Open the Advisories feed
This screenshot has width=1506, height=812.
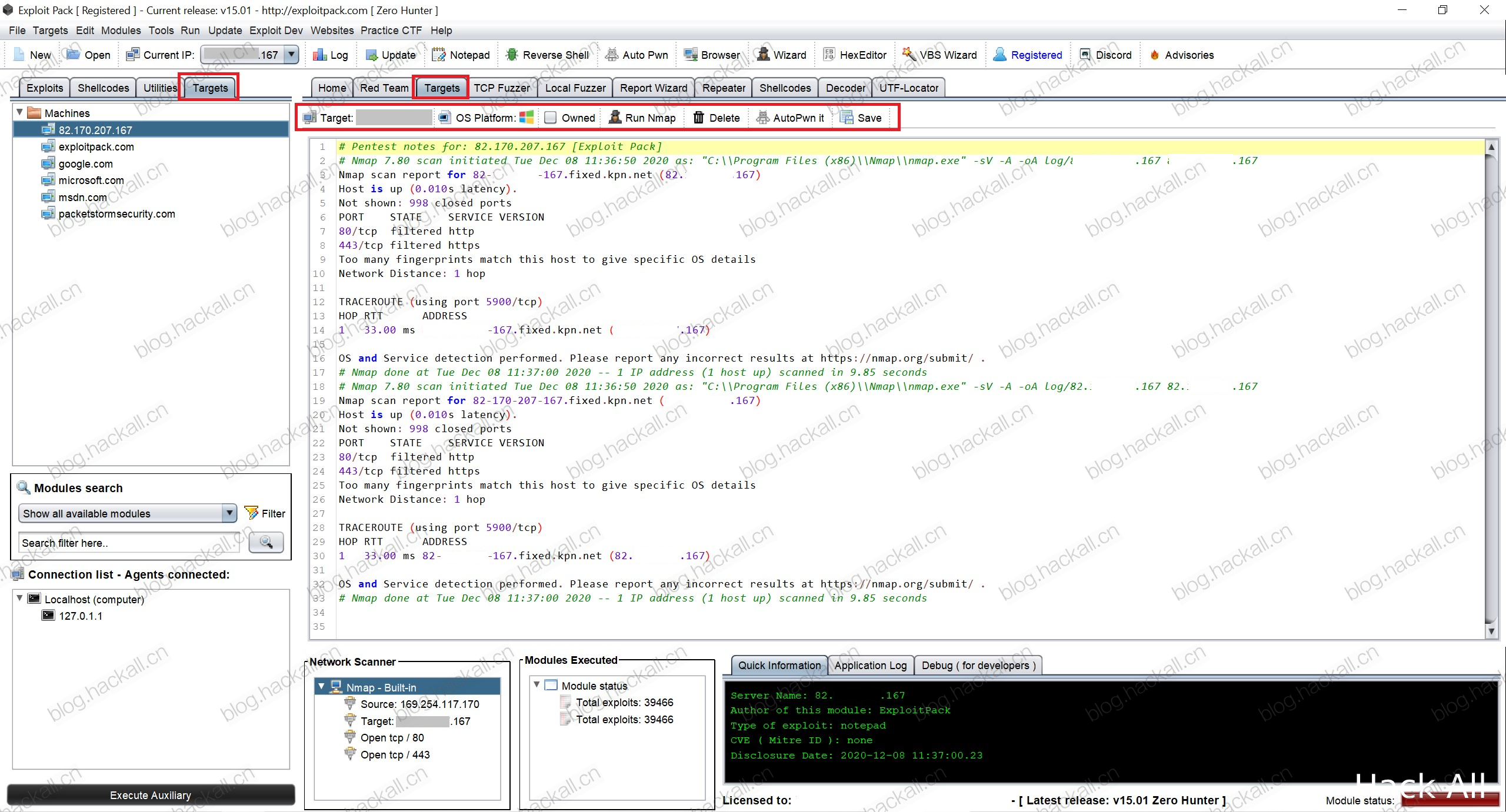1154,55
